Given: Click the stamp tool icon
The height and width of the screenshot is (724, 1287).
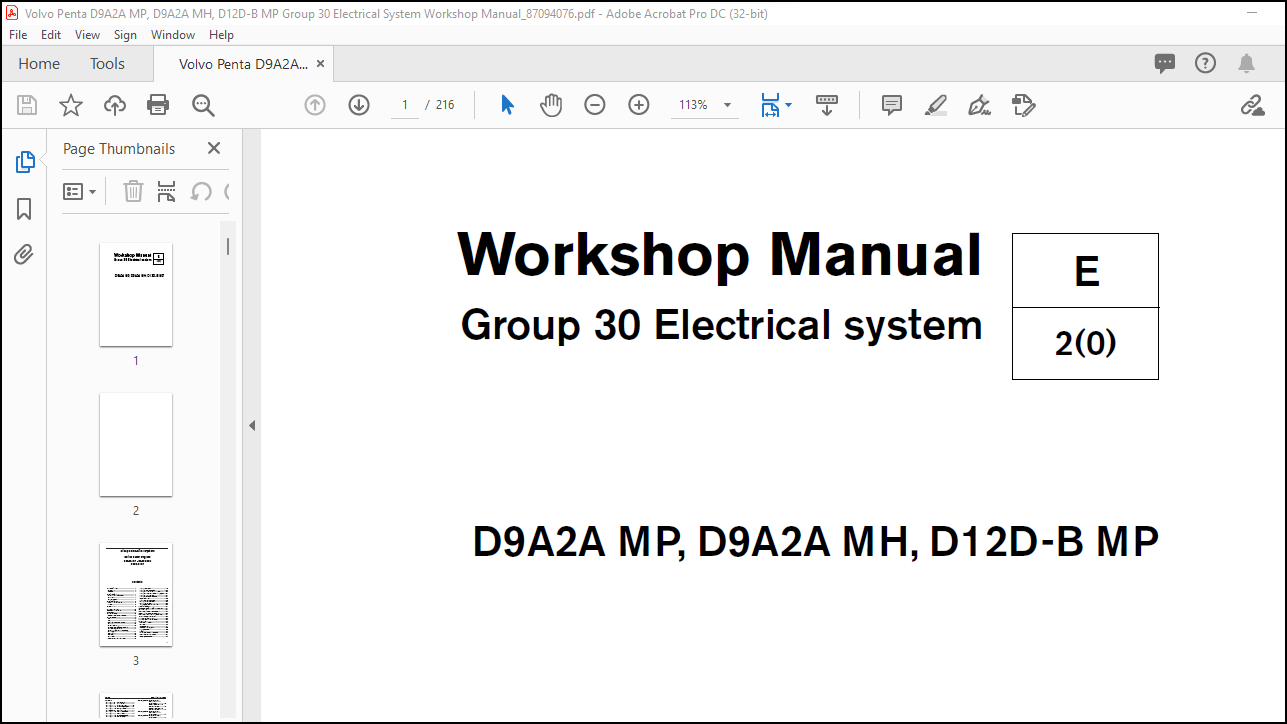Looking at the screenshot, I should pos(1023,105).
